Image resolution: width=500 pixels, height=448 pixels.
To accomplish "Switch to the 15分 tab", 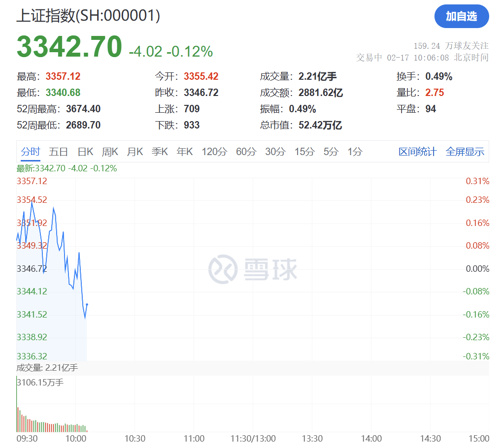I will 304,152.
